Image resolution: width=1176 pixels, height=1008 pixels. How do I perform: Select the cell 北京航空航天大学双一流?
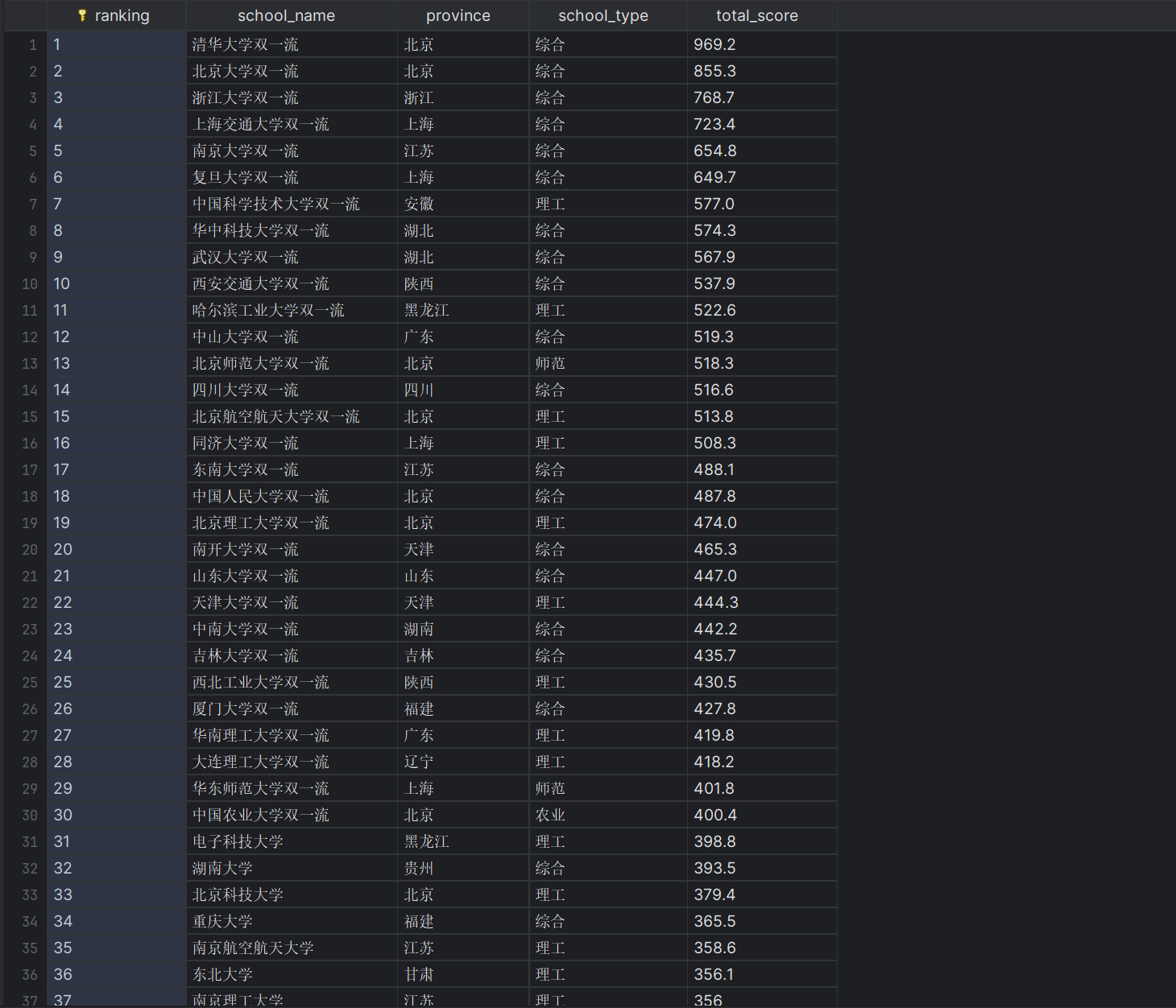coord(292,416)
